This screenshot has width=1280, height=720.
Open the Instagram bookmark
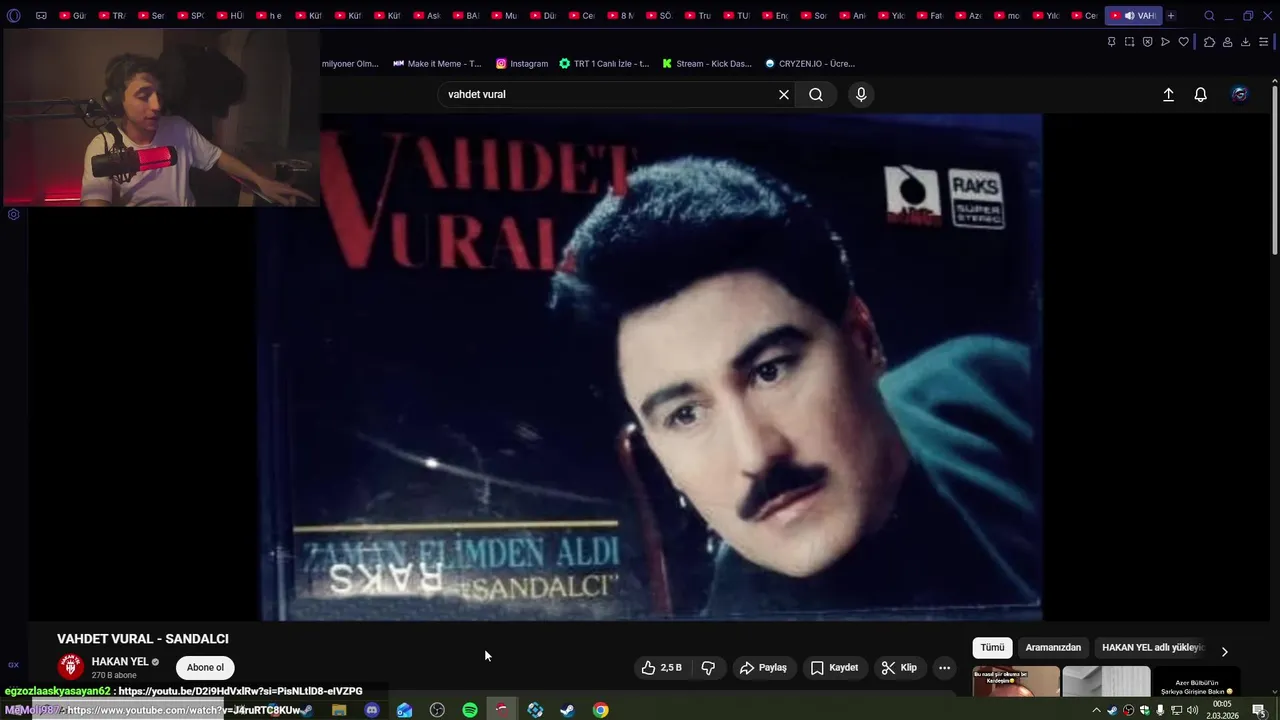pos(522,63)
